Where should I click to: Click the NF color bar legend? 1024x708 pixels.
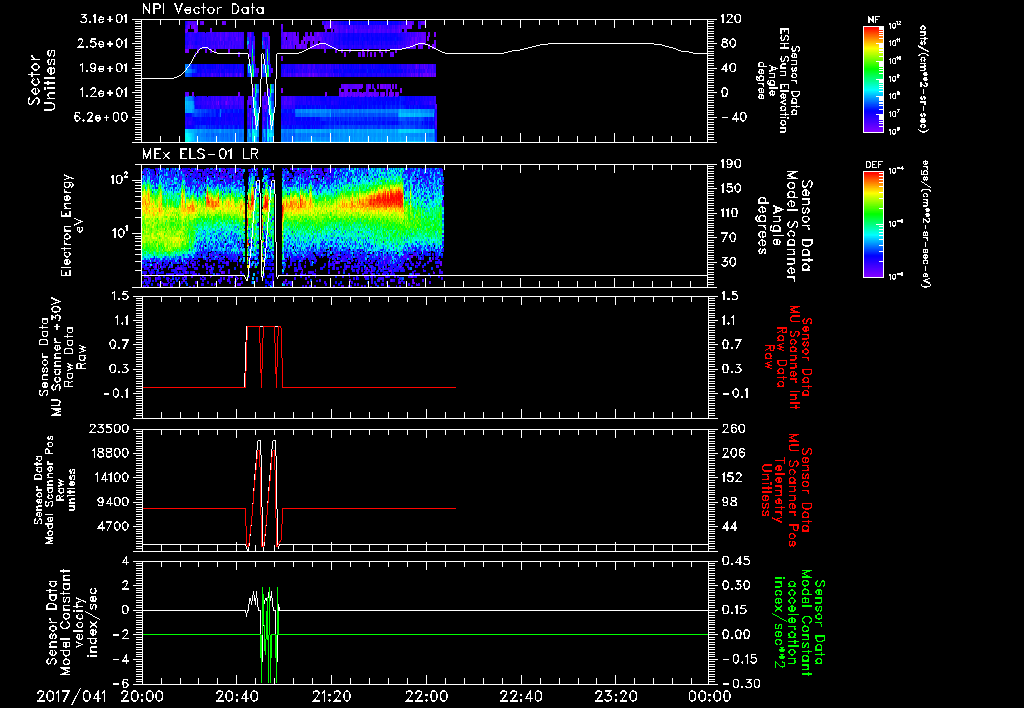[x=873, y=78]
